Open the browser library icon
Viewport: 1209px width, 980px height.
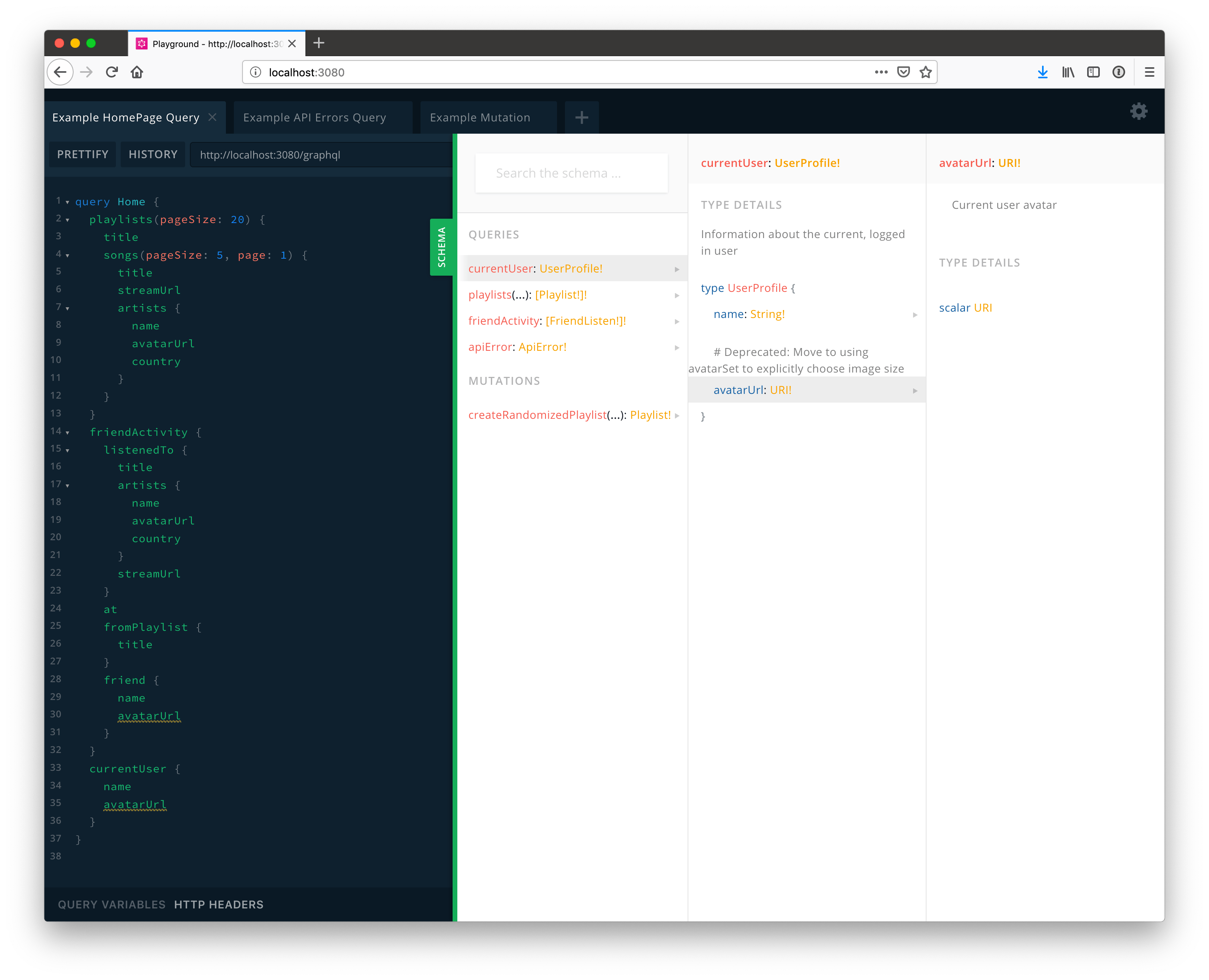[1068, 72]
